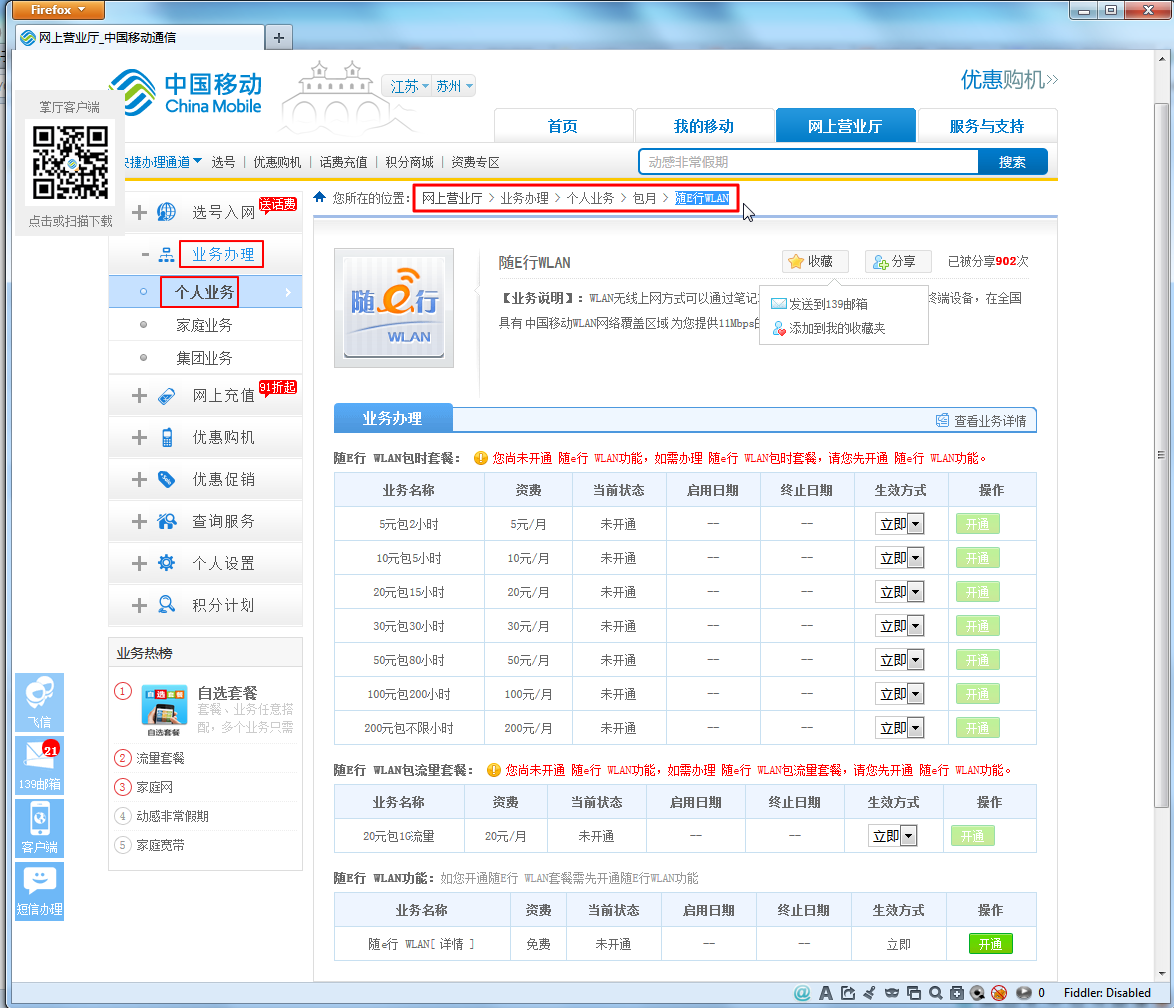Open 生效方式 dropdown for 50元包80小时
Image resolution: width=1174 pixels, height=1008 pixels.
tap(899, 661)
